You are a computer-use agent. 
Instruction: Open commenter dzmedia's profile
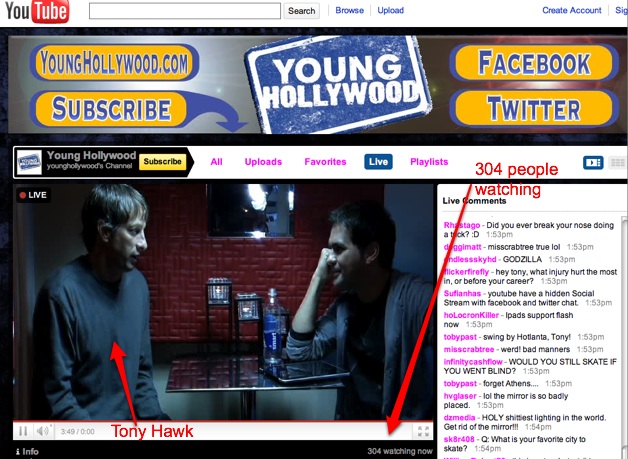[x=459, y=418]
